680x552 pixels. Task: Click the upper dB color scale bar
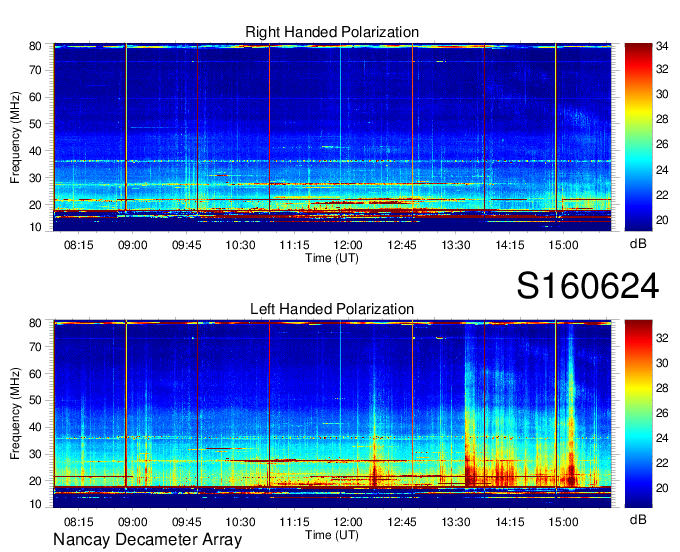click(638, 137)
